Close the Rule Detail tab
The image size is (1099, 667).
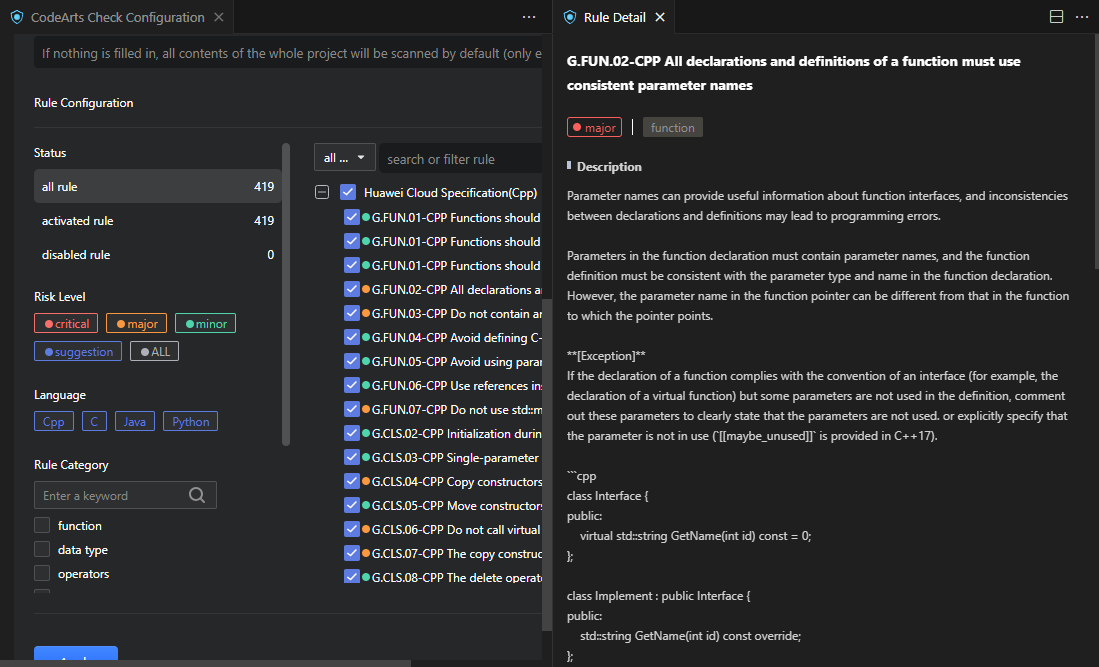pyautogui.click(x=659, y=17)
